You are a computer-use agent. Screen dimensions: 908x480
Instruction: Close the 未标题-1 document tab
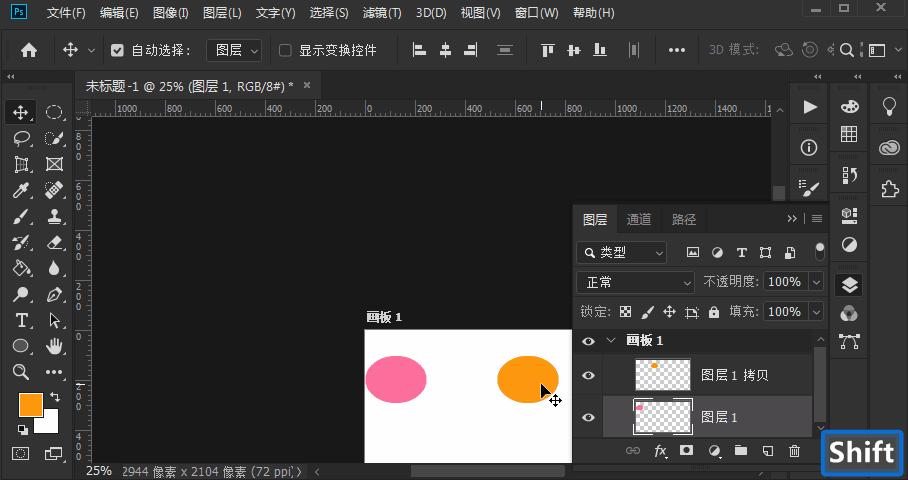[307, 85]
